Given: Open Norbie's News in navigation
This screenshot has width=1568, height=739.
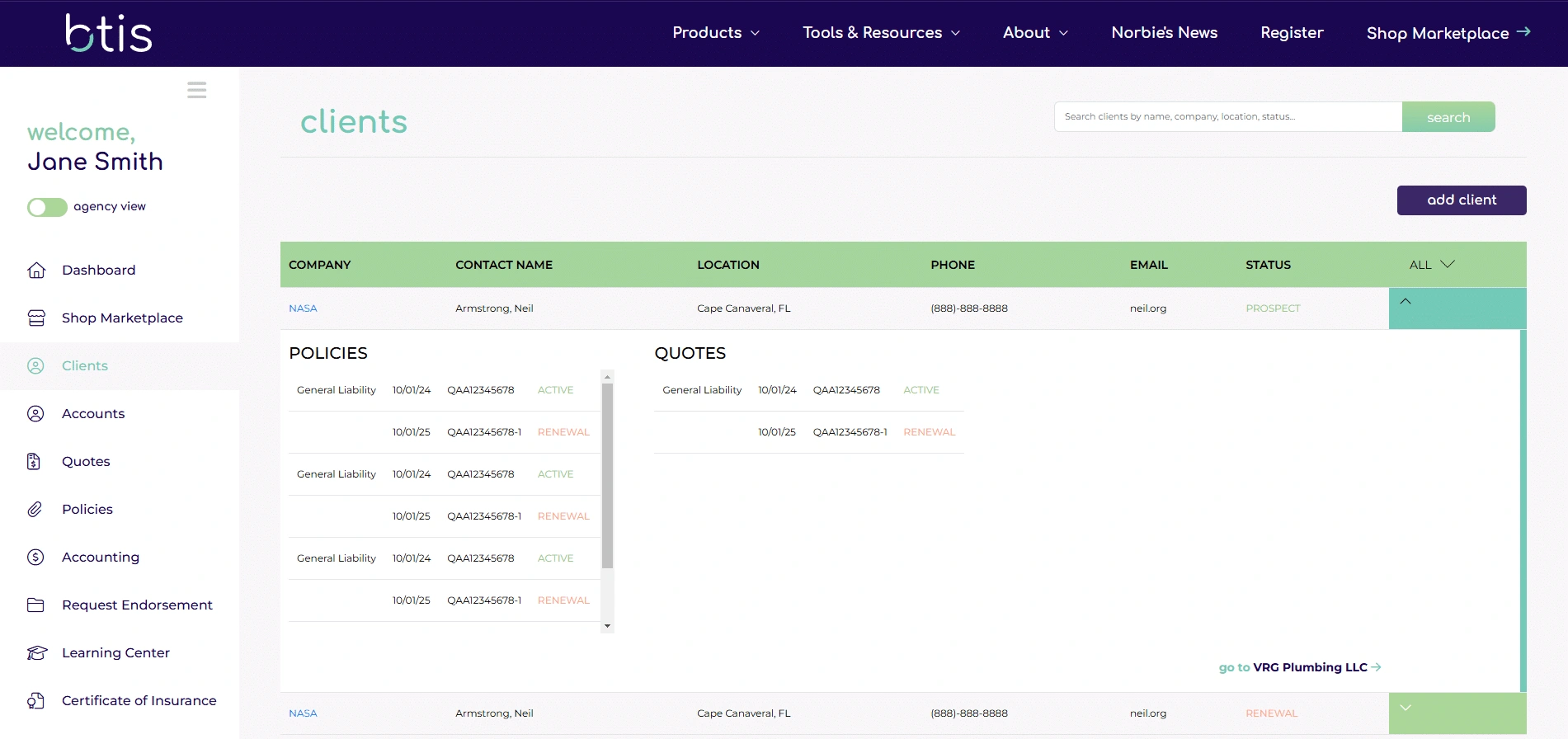Looking at the screenshot, I should (1164, 33).
